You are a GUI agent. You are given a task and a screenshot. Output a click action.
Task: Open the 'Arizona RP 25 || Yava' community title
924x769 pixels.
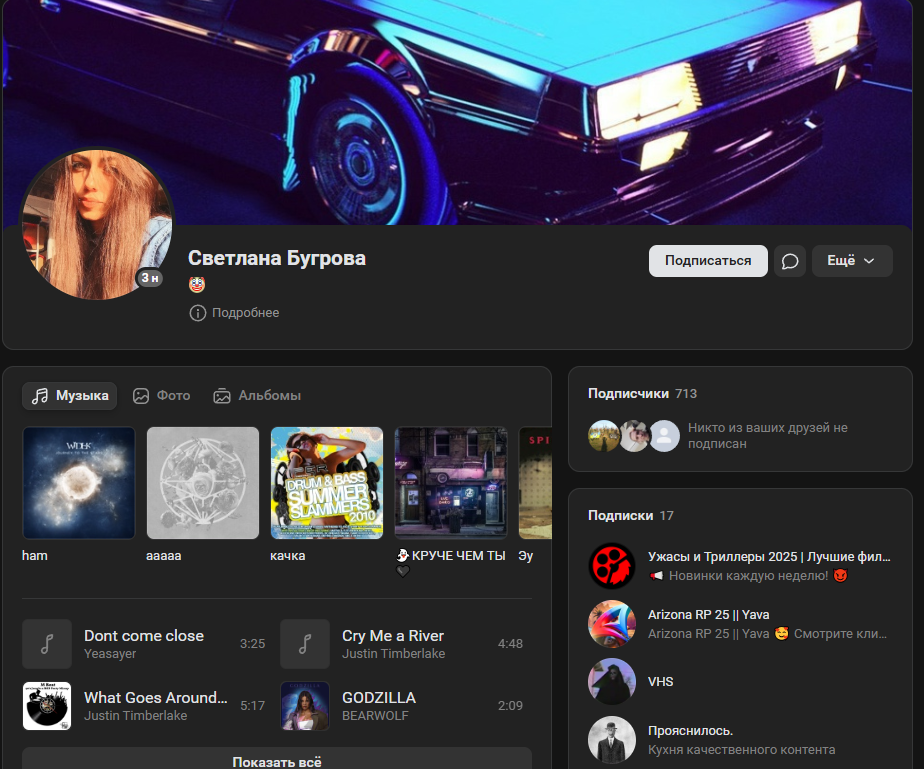[708, 615]
